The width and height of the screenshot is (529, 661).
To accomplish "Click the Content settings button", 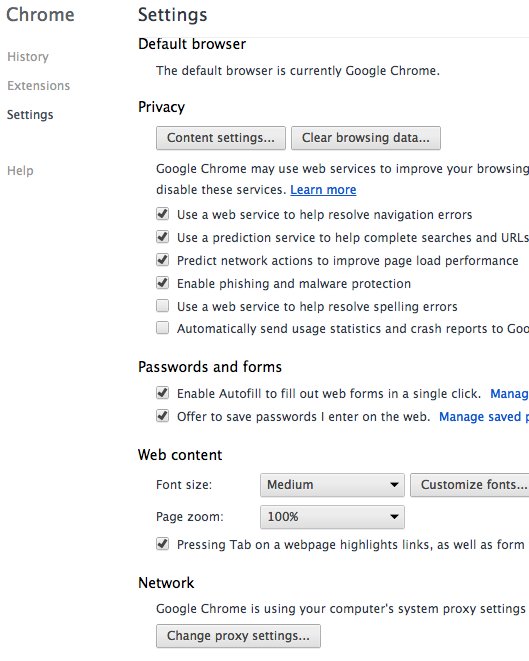I will click(220, 138).
